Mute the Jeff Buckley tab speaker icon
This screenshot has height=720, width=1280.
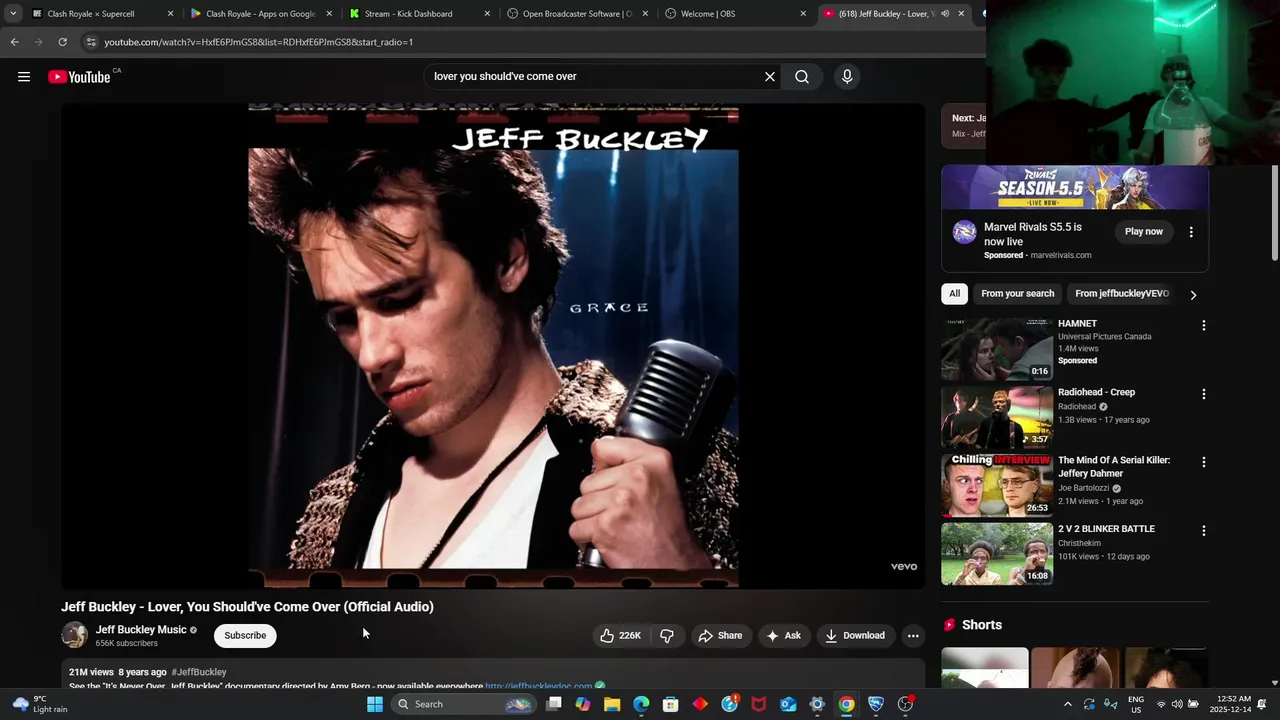945,14
